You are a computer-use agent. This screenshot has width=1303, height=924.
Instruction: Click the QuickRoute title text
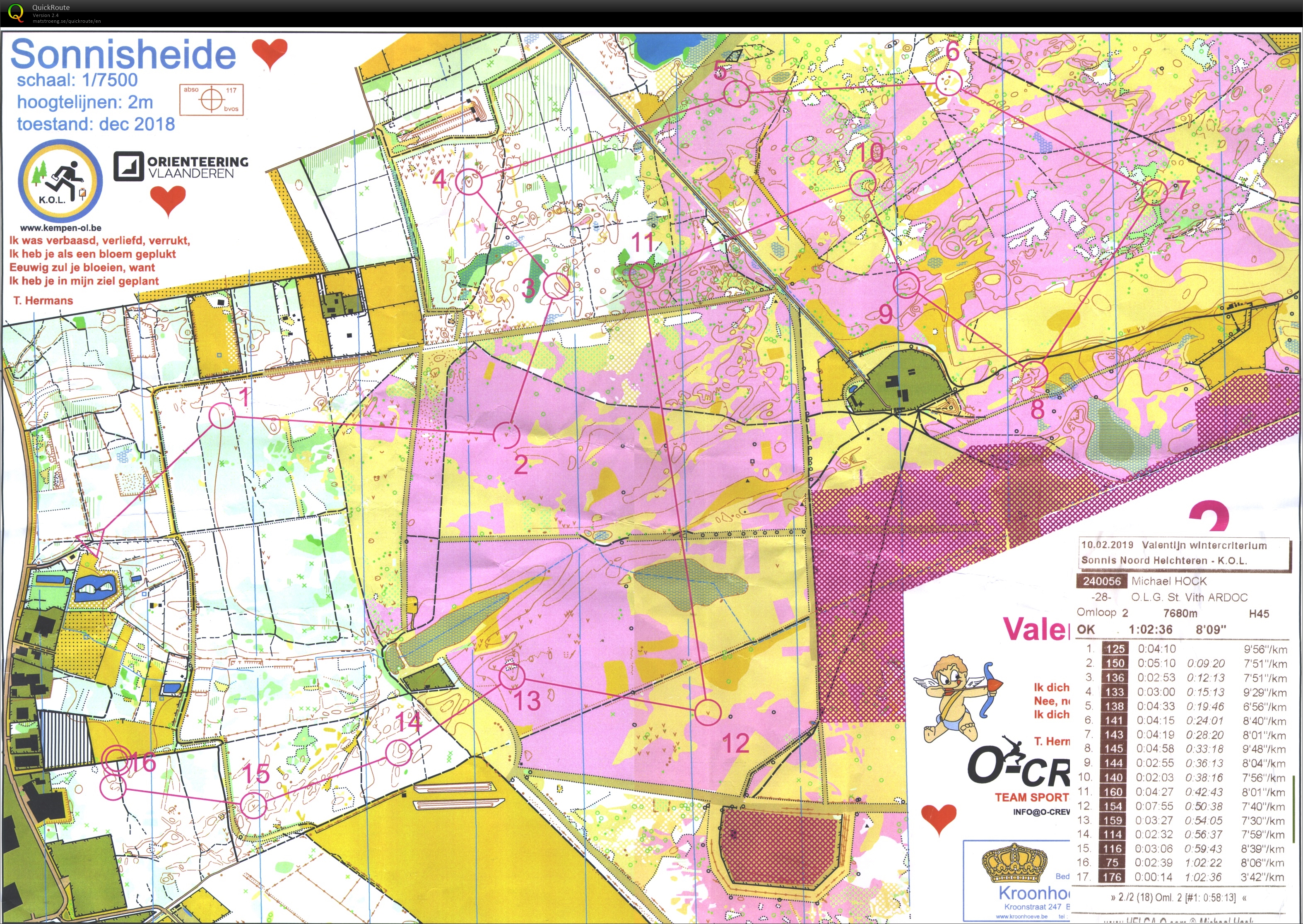coord(51,7)
